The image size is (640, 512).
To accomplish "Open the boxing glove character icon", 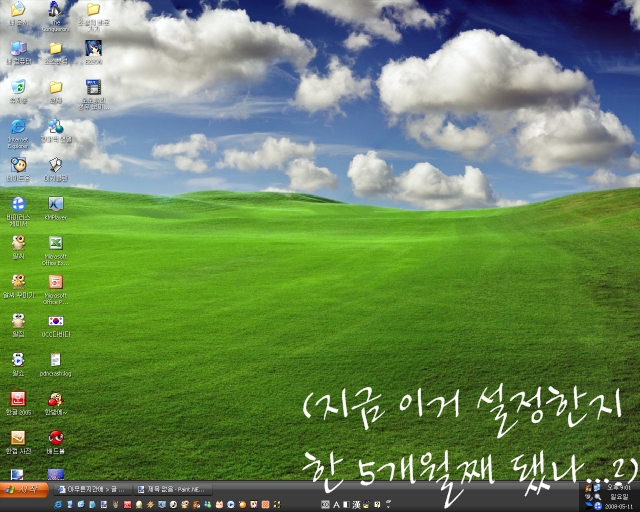I will [x=56, y=398].
